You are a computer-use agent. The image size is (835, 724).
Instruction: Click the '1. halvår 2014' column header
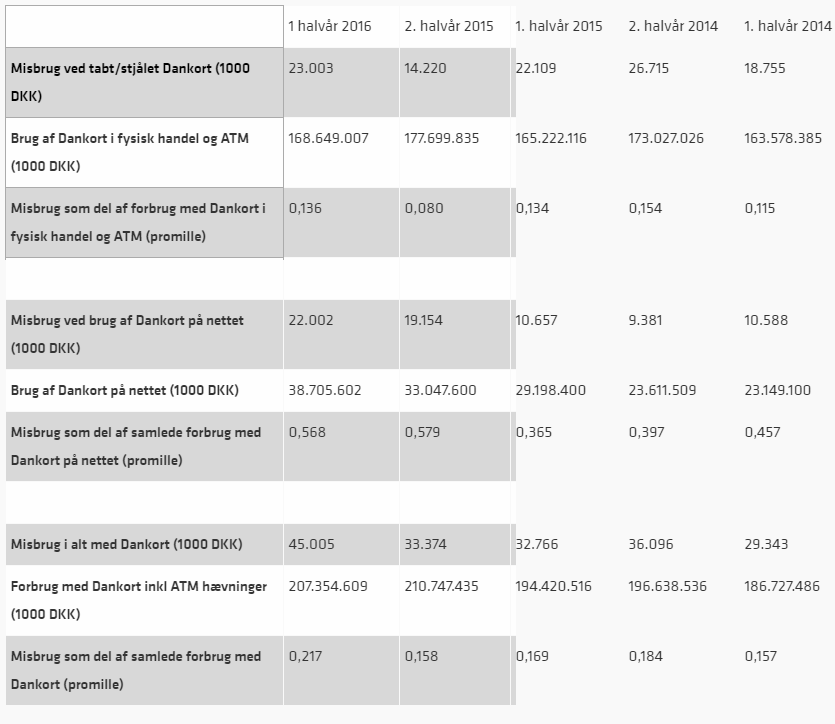coord(789,26)
